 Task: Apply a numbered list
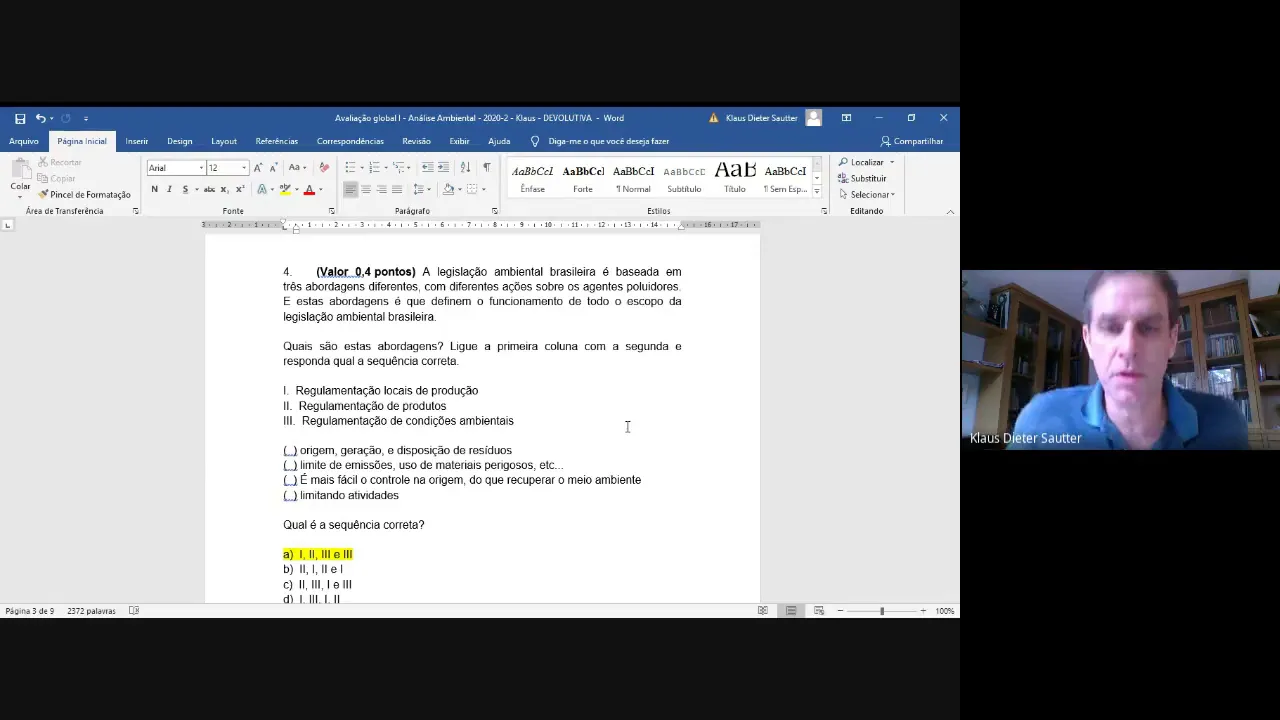tap(374, 168)
